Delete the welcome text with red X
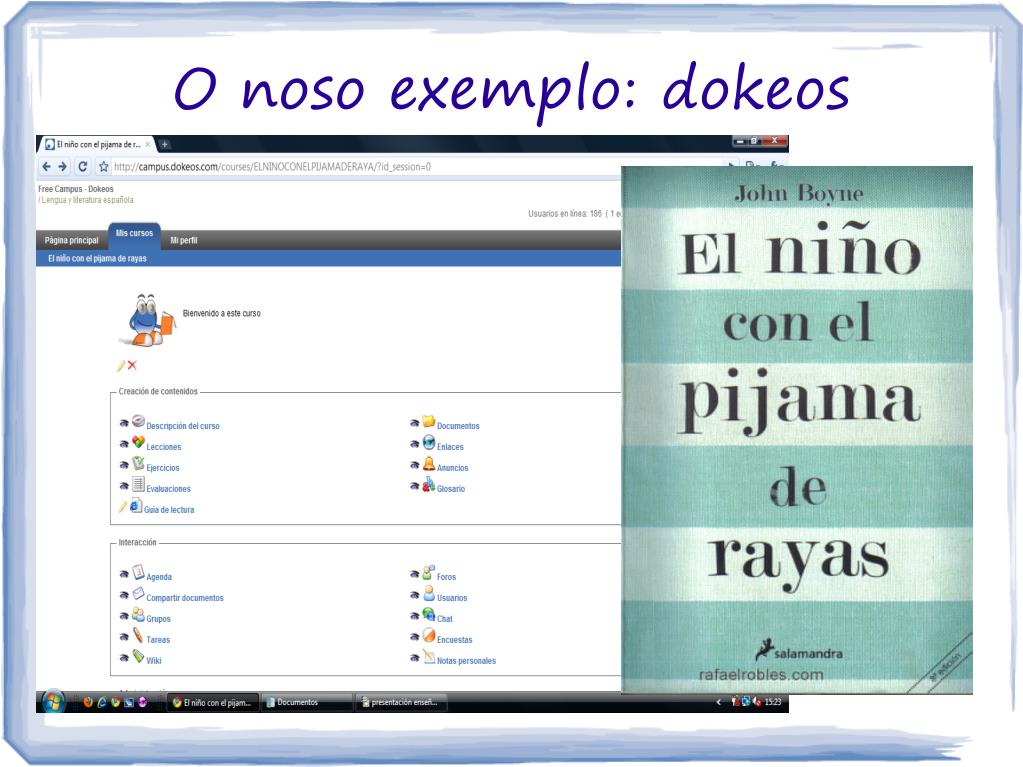1023x767 pixels. click(132, 365)
